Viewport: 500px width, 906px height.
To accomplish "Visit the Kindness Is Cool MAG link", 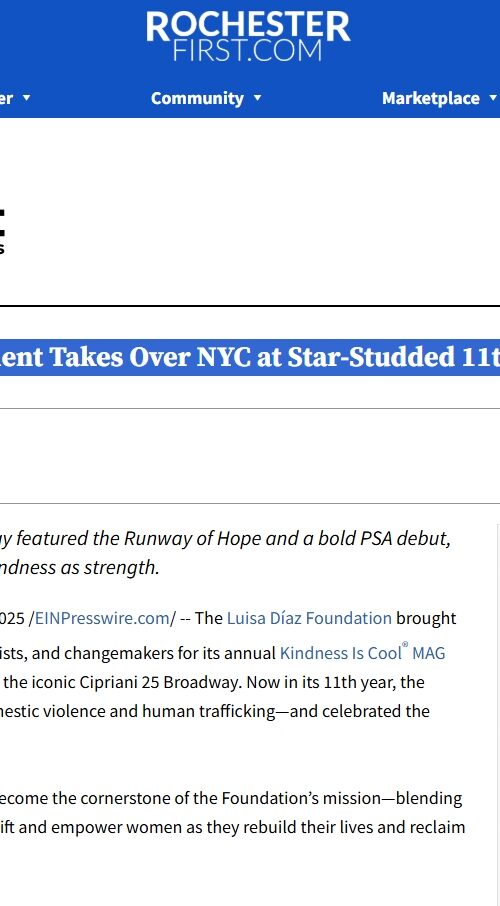I will tap(362, 653).
